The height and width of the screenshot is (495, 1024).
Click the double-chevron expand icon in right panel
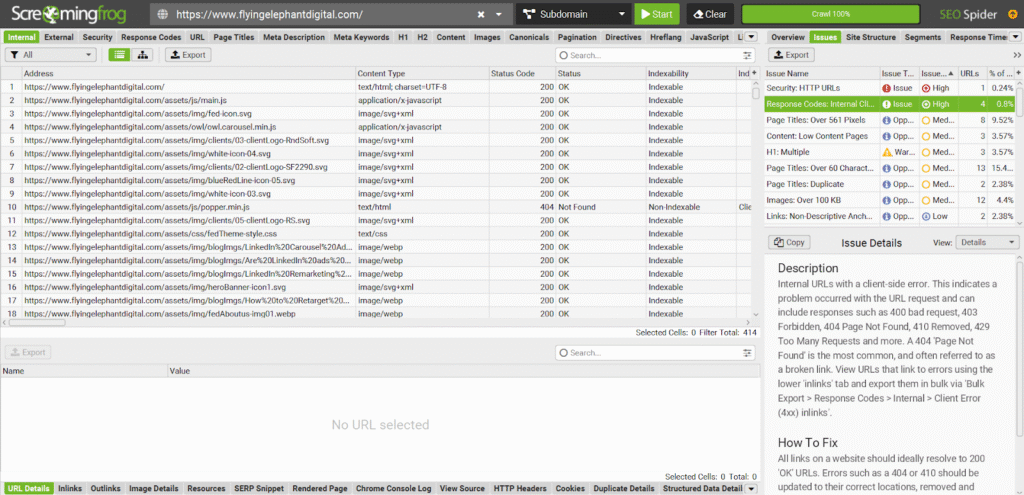1016,56
